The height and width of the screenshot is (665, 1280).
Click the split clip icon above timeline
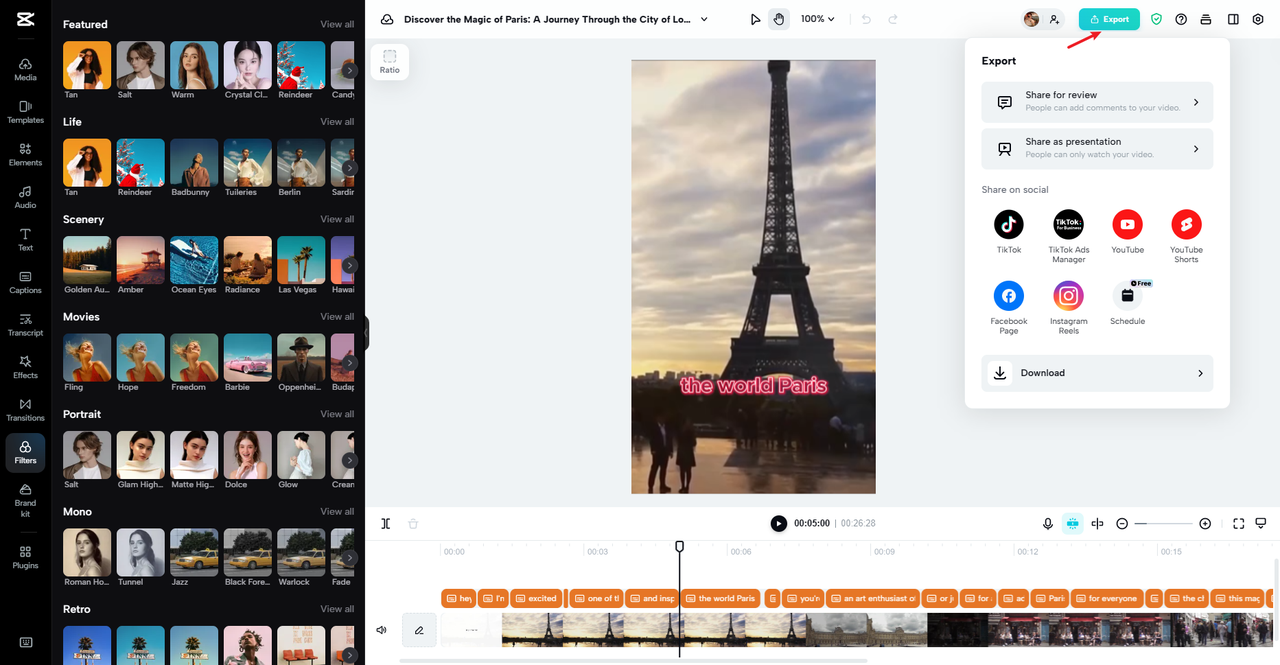tap(386, 523)
